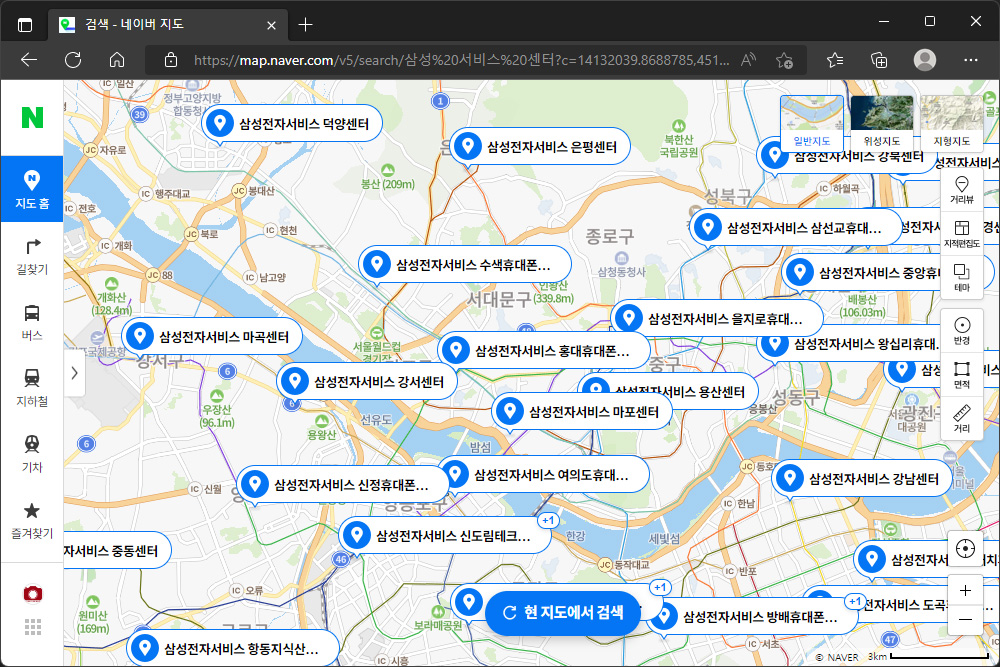Screen dimensions: 1000x667
Task: Toggle 지적편집도 cadastral map layer
Action: coord(962,233)
